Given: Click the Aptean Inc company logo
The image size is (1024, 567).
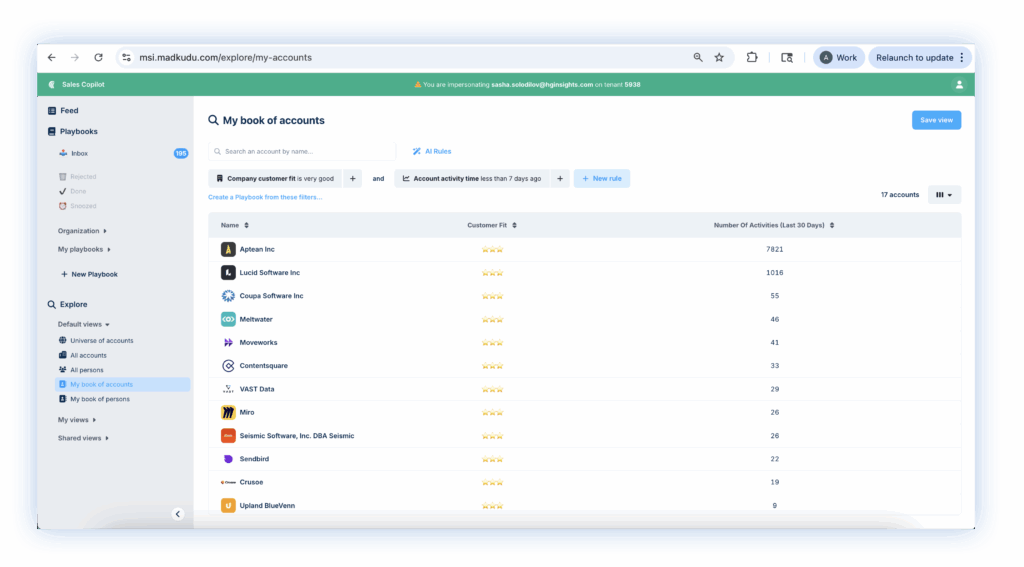Looking at the screenshot, I should tap(228, 249).
